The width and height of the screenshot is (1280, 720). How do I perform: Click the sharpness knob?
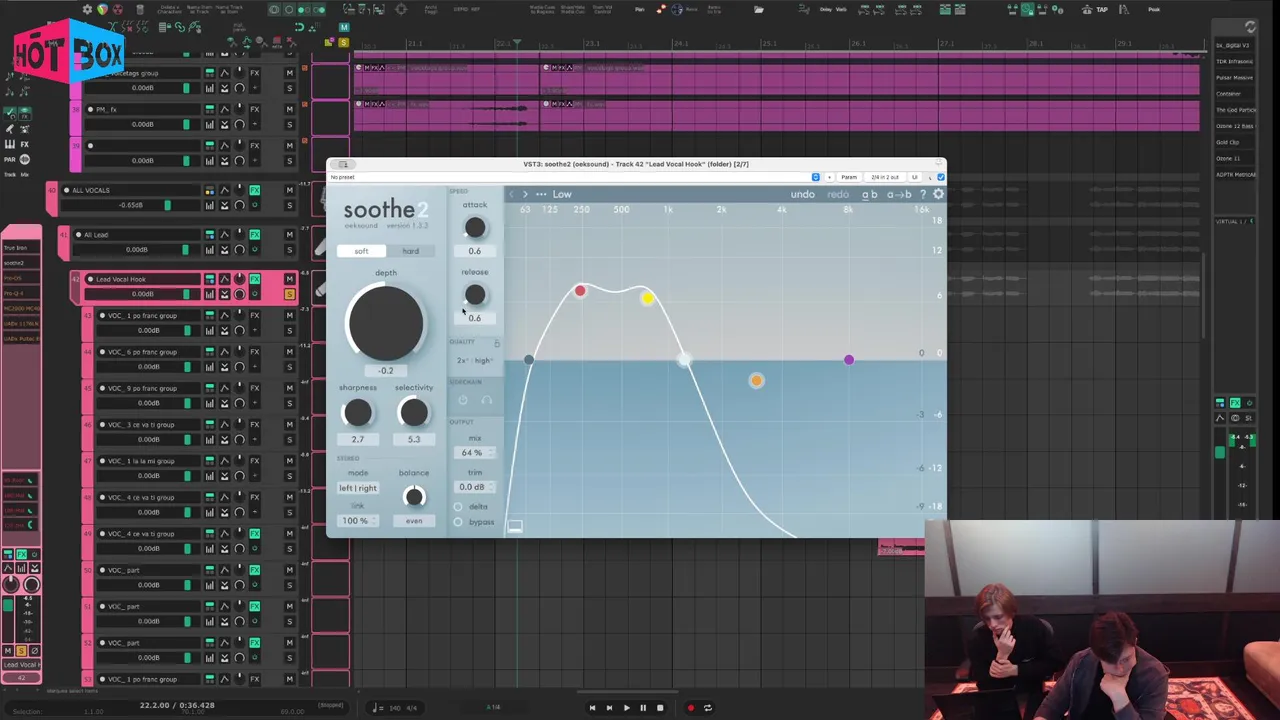(357, 413)
